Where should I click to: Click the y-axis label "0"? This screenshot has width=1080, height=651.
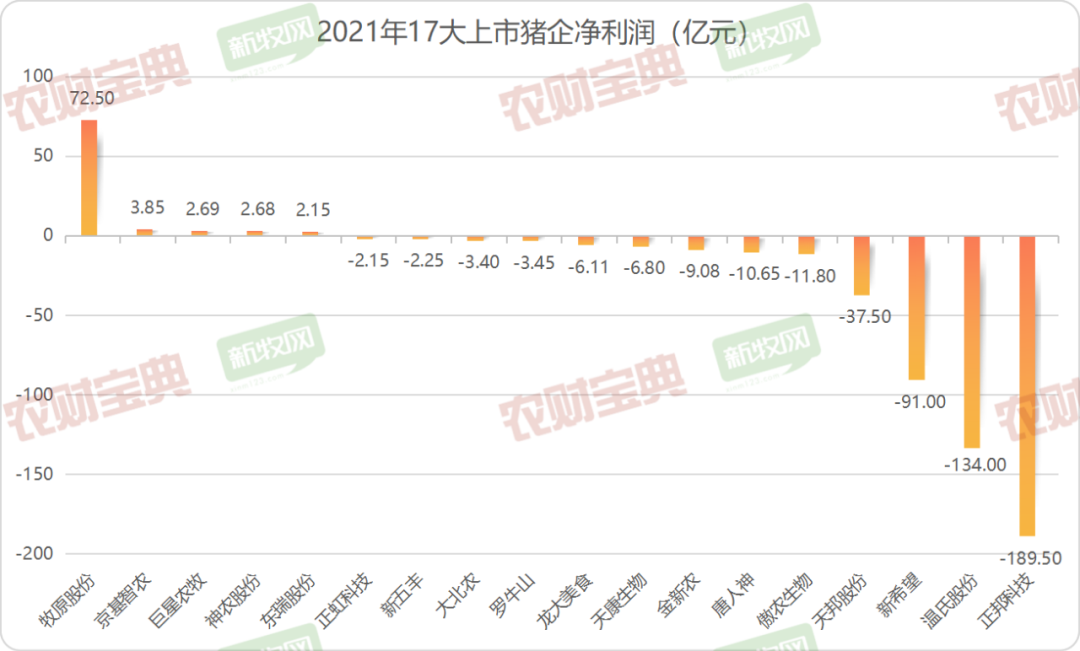(48, 236)
